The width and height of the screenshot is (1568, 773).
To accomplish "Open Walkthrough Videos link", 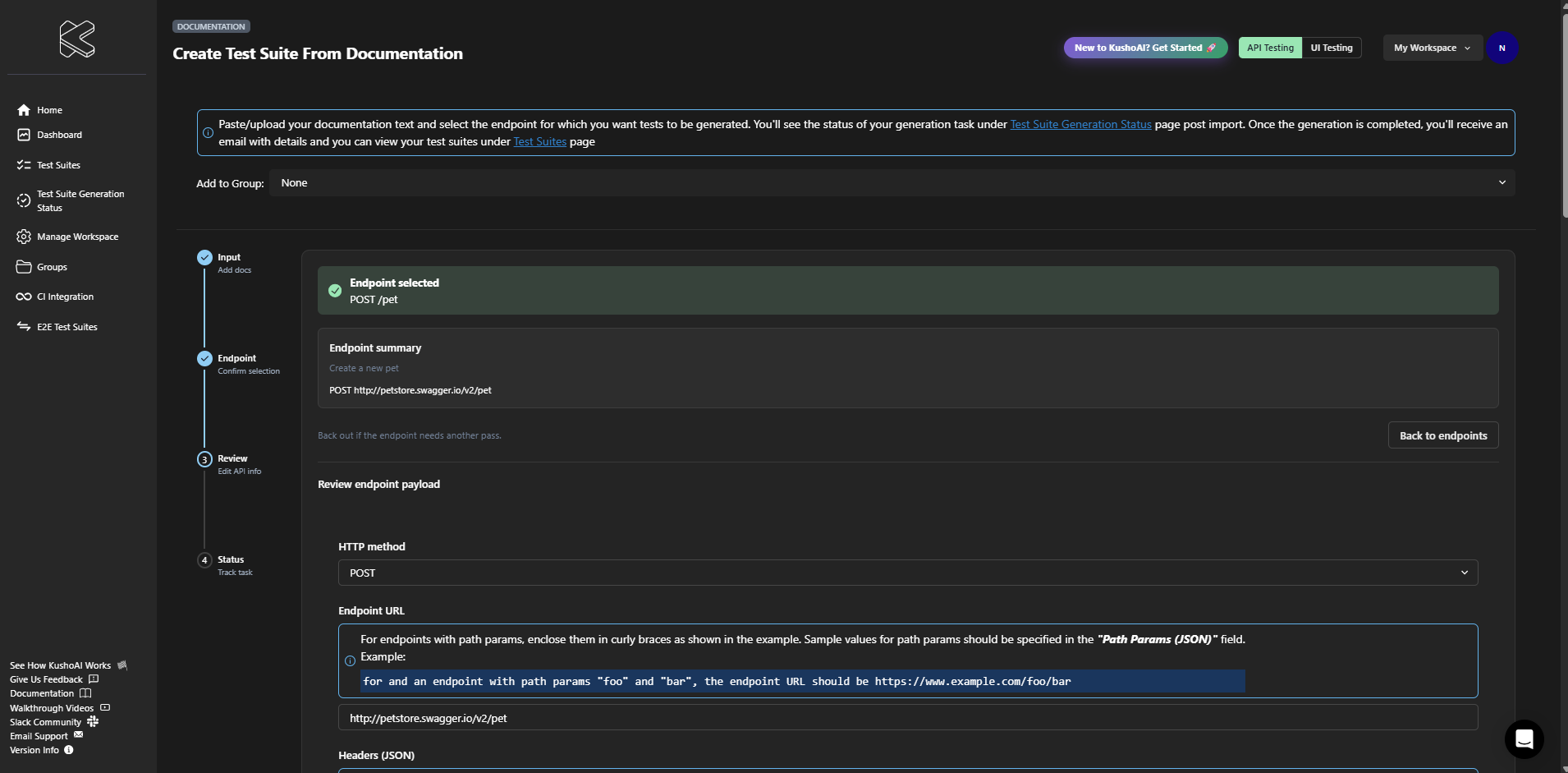I will pos(52,707).
